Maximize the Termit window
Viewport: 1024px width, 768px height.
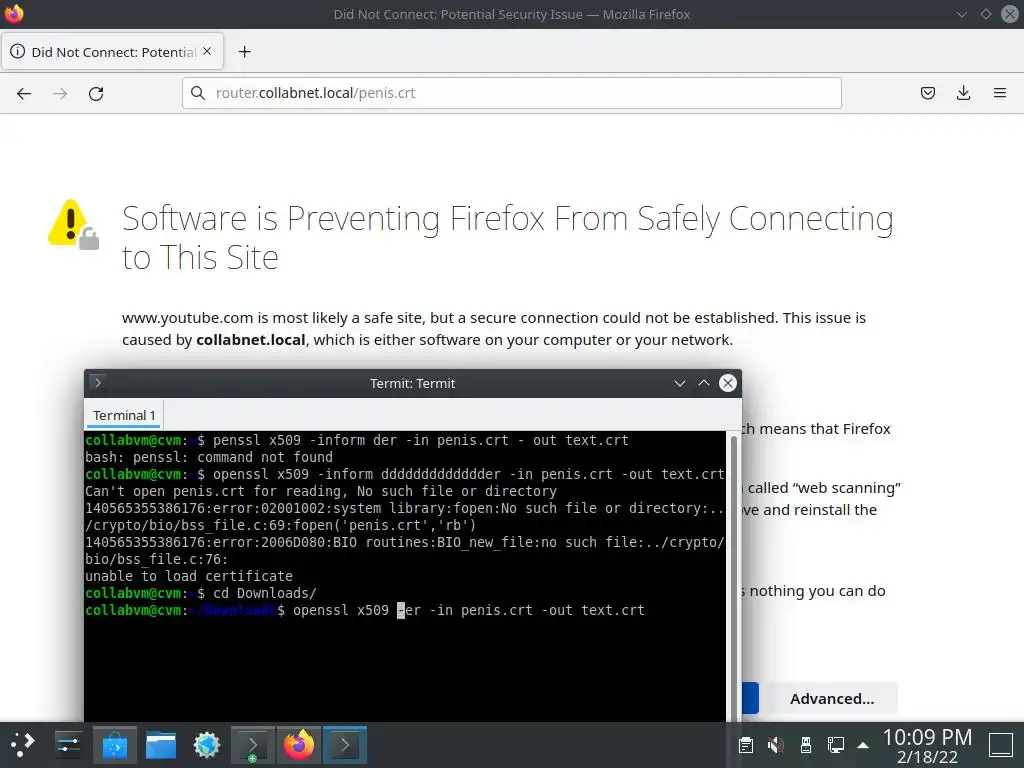coord(704,383)
